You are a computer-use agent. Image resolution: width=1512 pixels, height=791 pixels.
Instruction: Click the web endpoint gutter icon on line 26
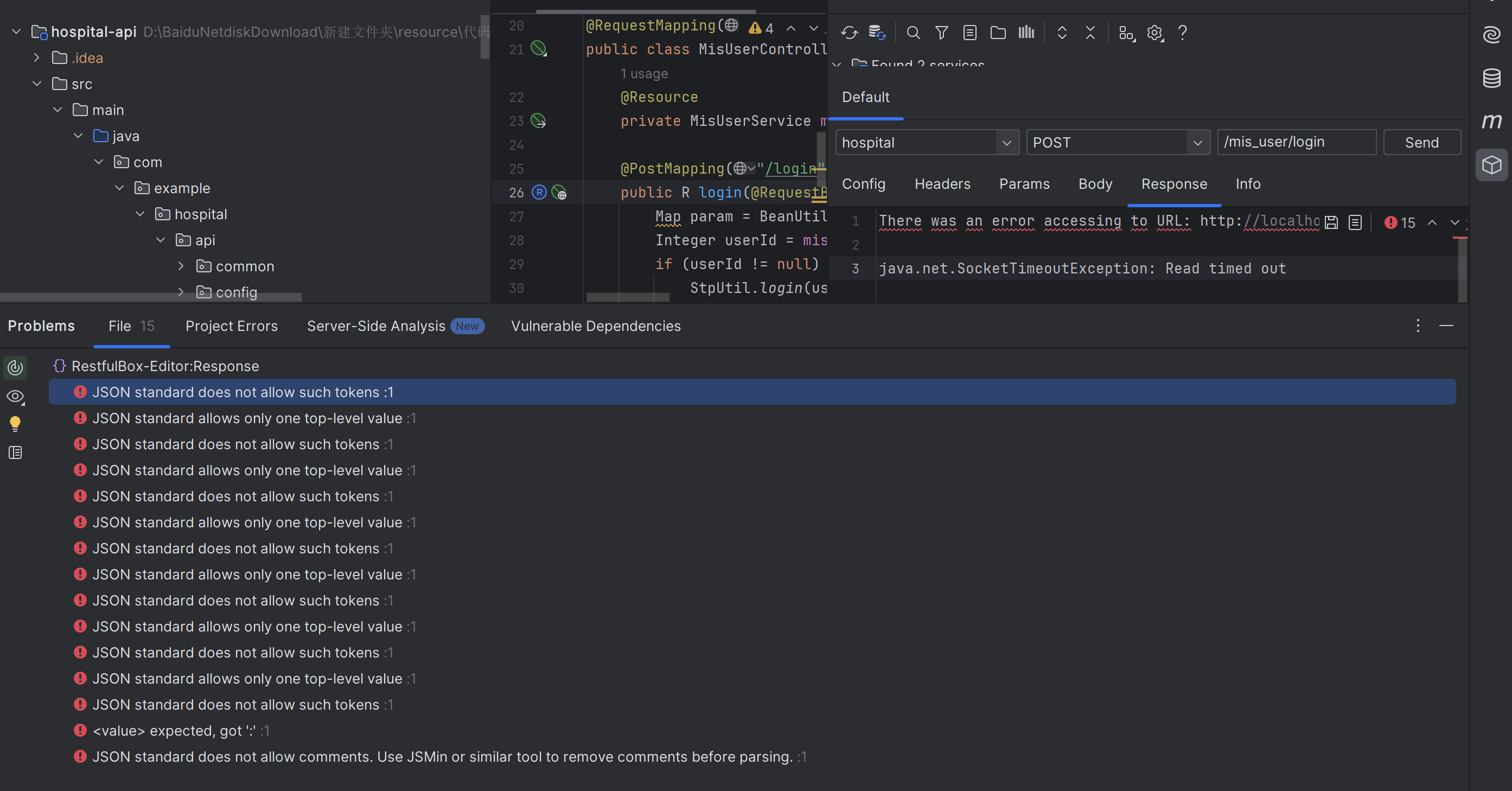tap(559, 193)
